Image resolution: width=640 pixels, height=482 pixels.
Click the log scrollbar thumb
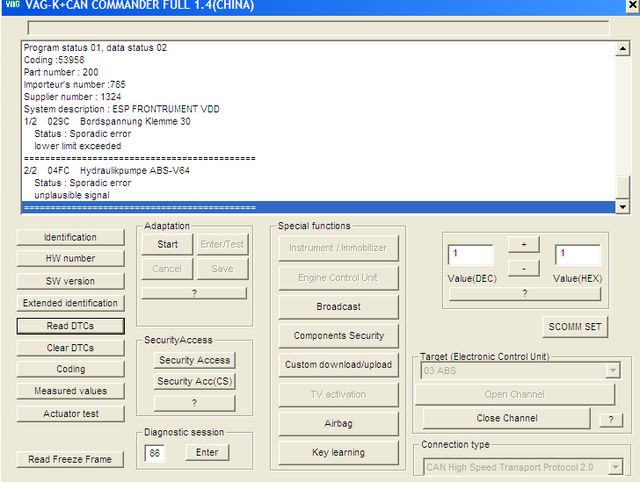tap(622, 187)
